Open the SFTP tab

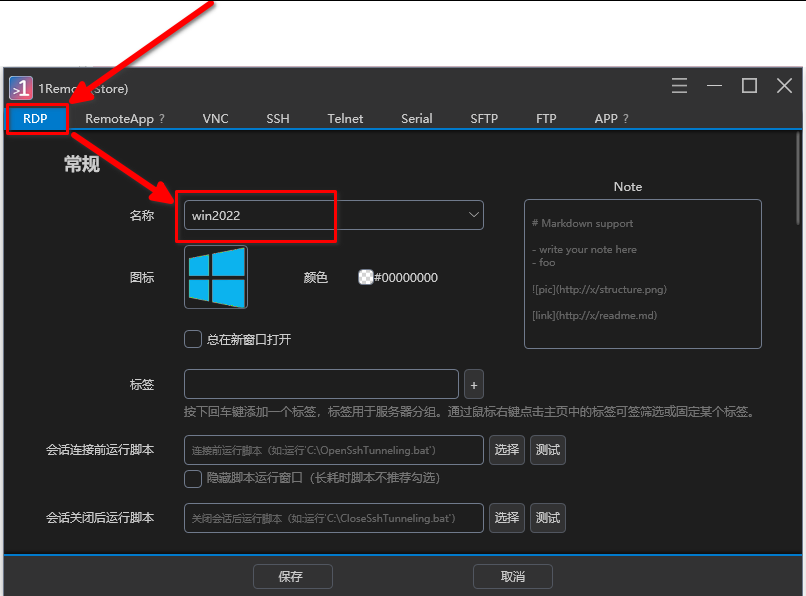click(x=484, y=119)
